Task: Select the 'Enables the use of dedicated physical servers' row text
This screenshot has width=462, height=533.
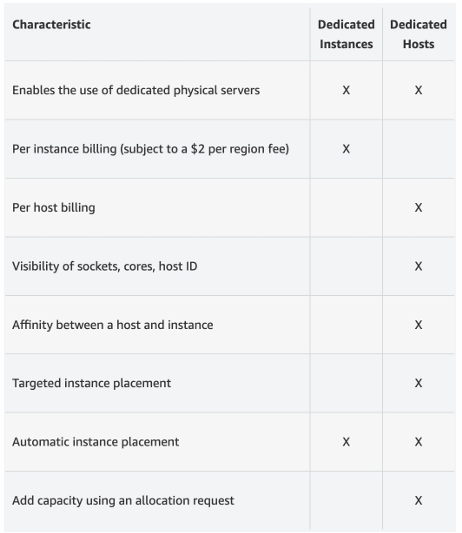Action: [x=136, y=90]
